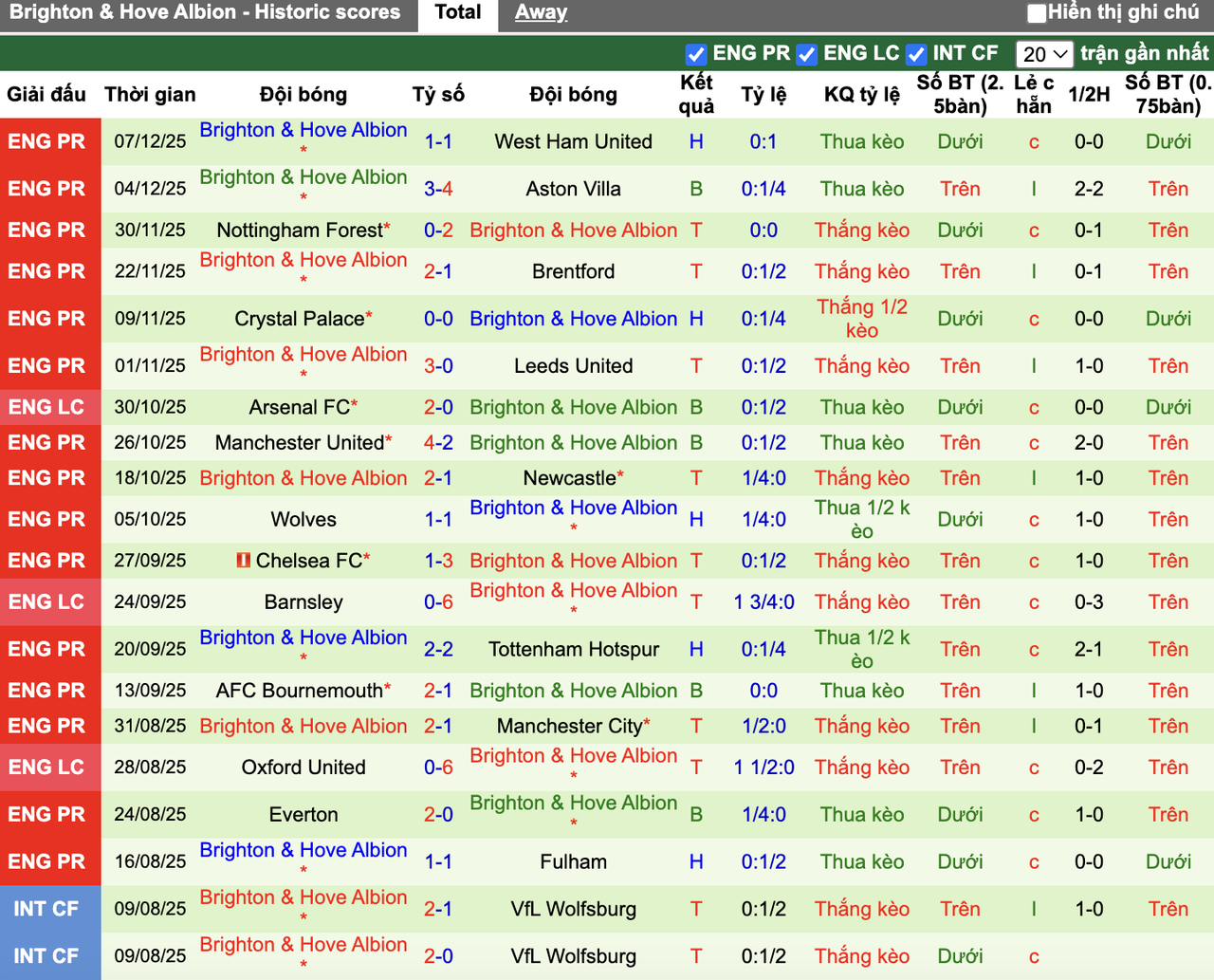Click the 0-6 score against Oxford United
This screenshot has width=1214, height=980.
point(438,767)
